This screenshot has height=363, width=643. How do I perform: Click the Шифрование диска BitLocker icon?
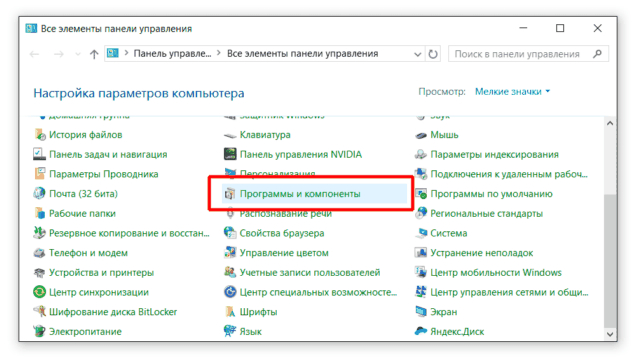[39, 312]
